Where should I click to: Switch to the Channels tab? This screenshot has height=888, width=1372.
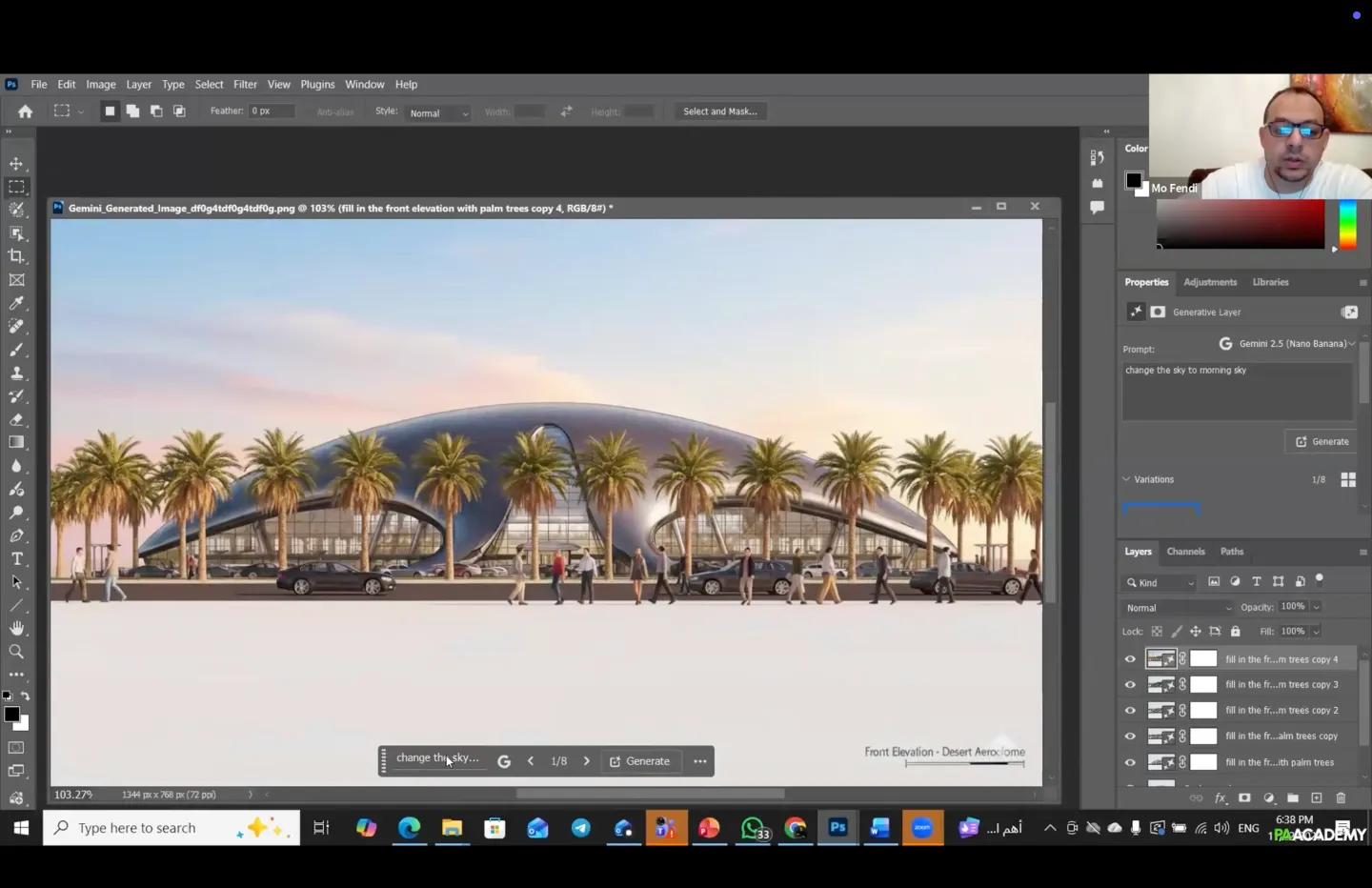point(1185,552)
